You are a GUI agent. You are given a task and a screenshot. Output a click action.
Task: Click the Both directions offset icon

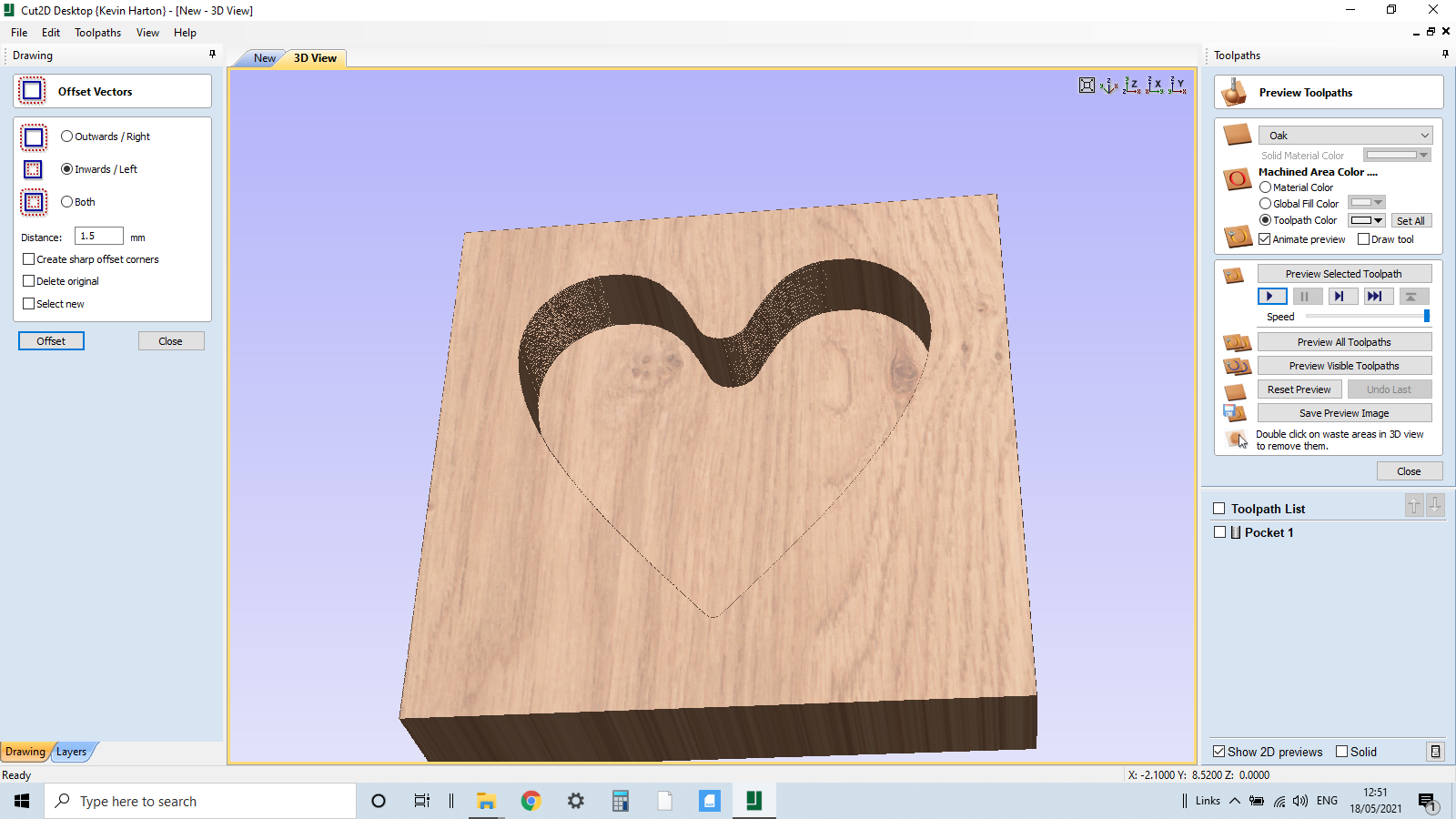[34, 202]
